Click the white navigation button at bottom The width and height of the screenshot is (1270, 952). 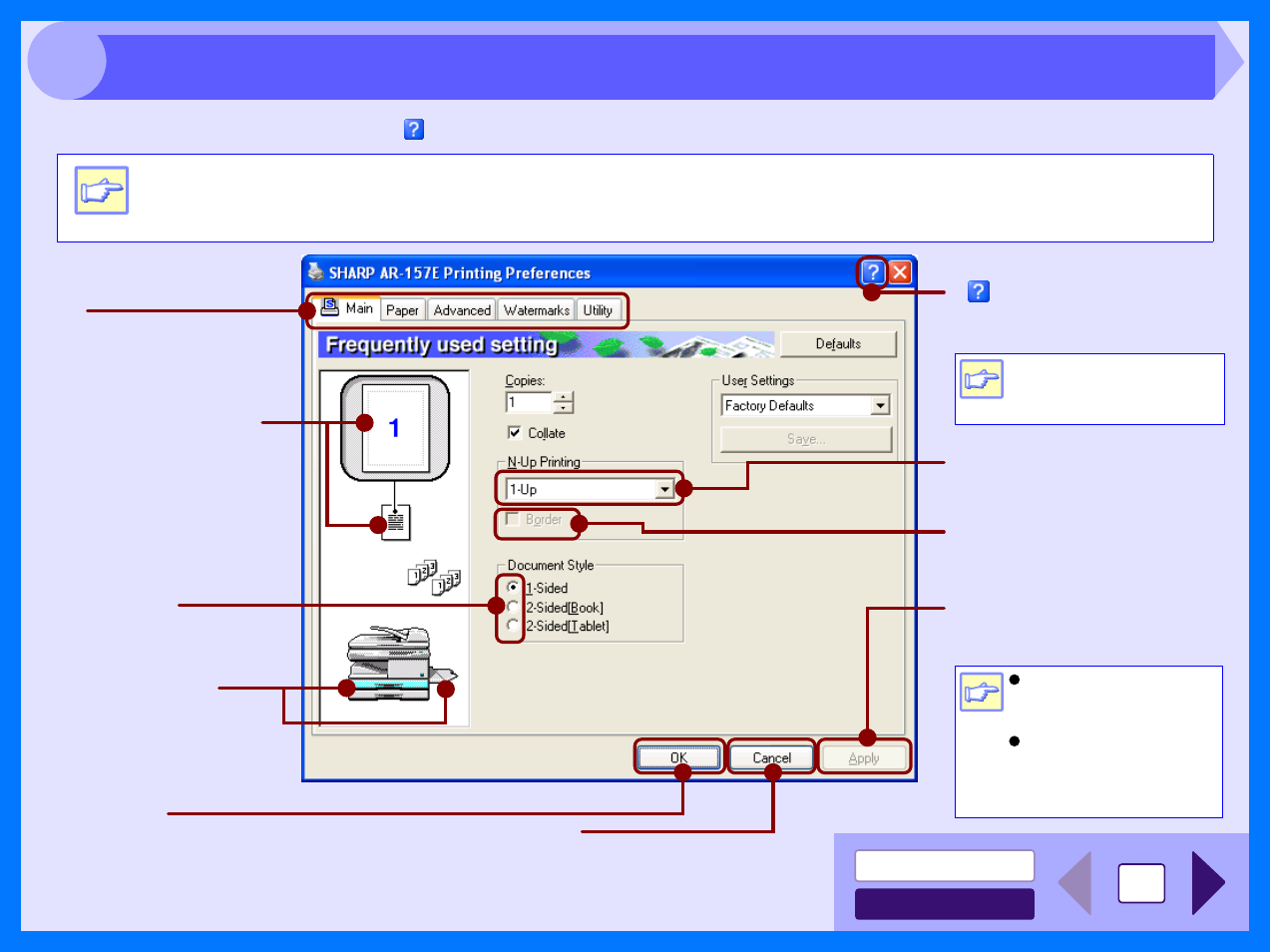click(x=945, y=866)
